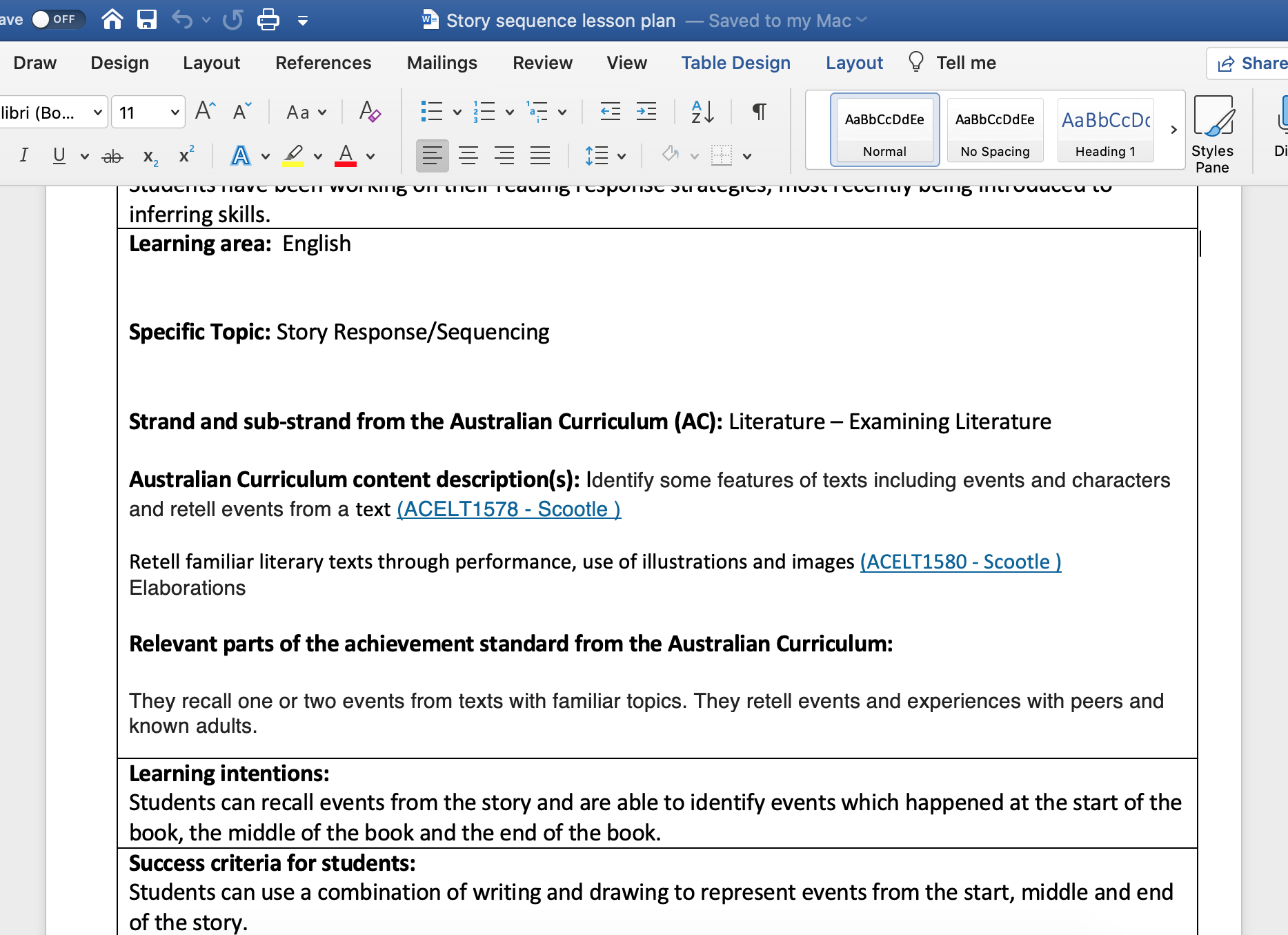
Task: Open Change Case Aa dropdown
Action: (x=306, y=112)
